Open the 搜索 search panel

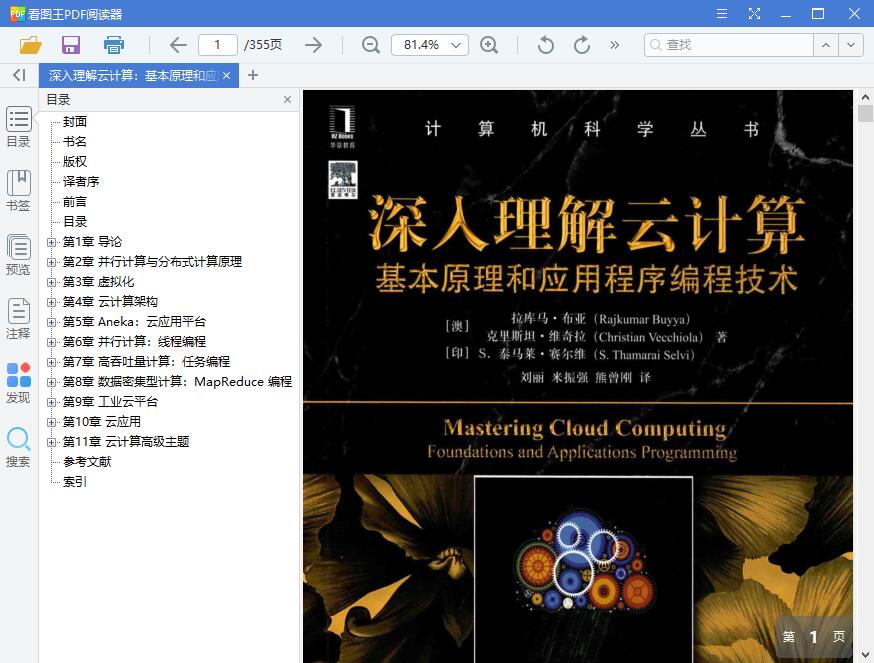click(18, 447)
